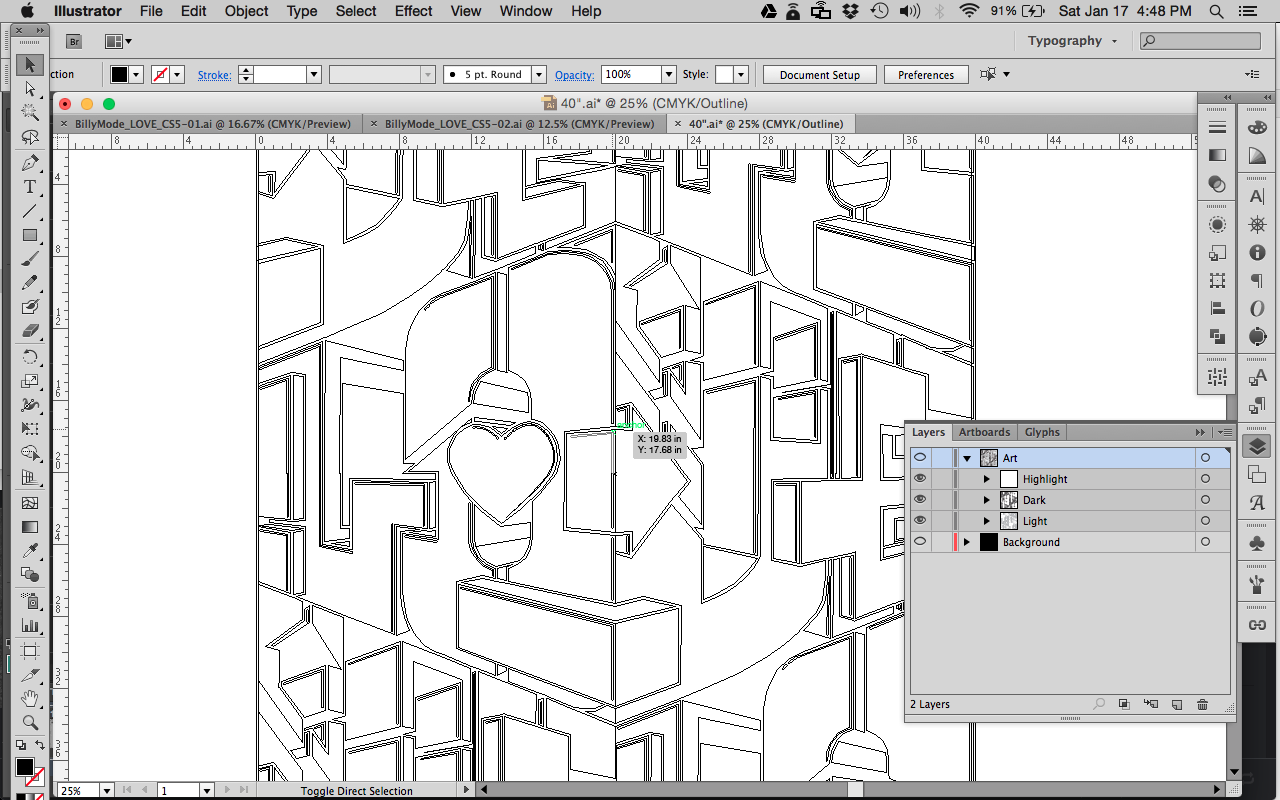Open the Swatches palette icon in dock
The height and width of the screenshot is (800, 1280).
coord(1257,128)
